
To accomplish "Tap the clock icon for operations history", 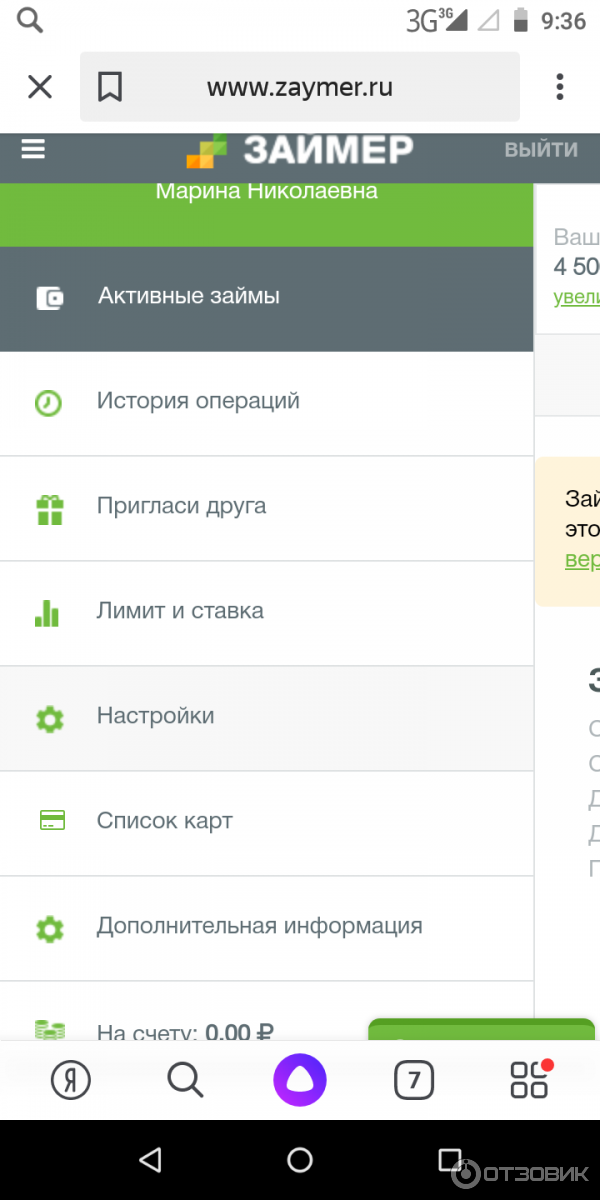I will tap(48, 402).
